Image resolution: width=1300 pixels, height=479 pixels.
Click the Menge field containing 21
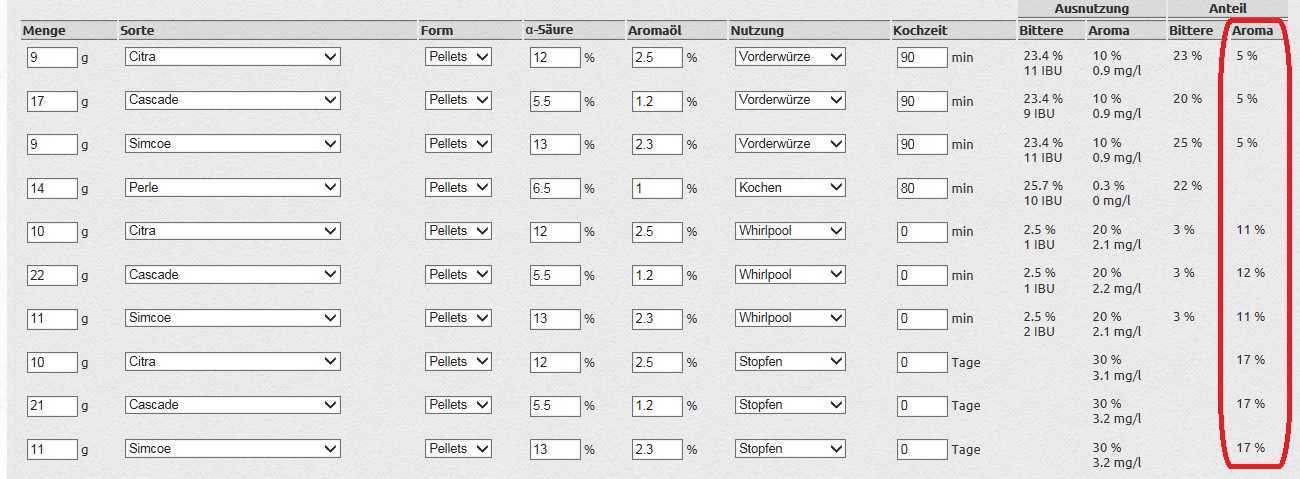[x=52, y=405]
